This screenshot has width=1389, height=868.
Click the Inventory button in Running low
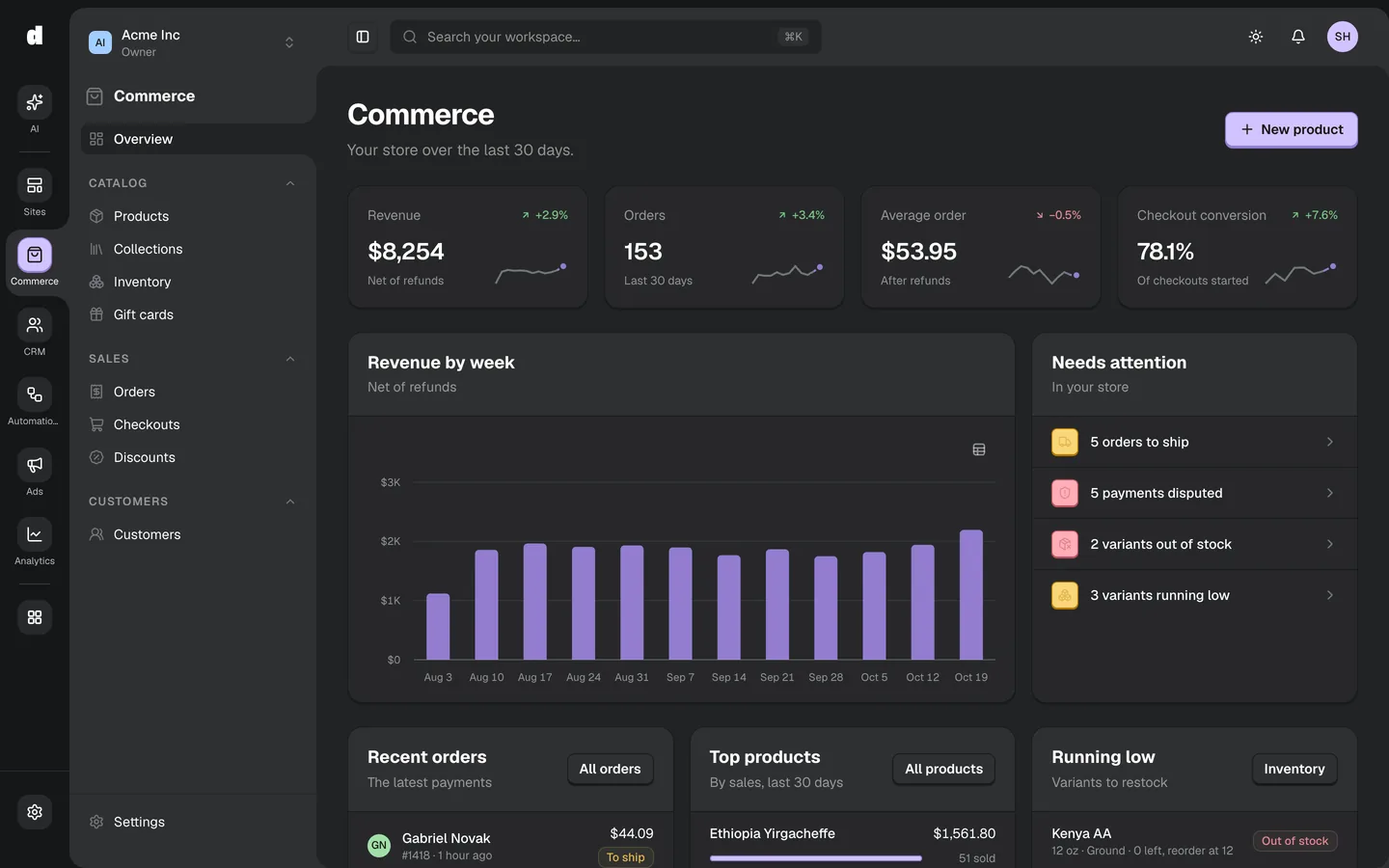pos(1294,769)
